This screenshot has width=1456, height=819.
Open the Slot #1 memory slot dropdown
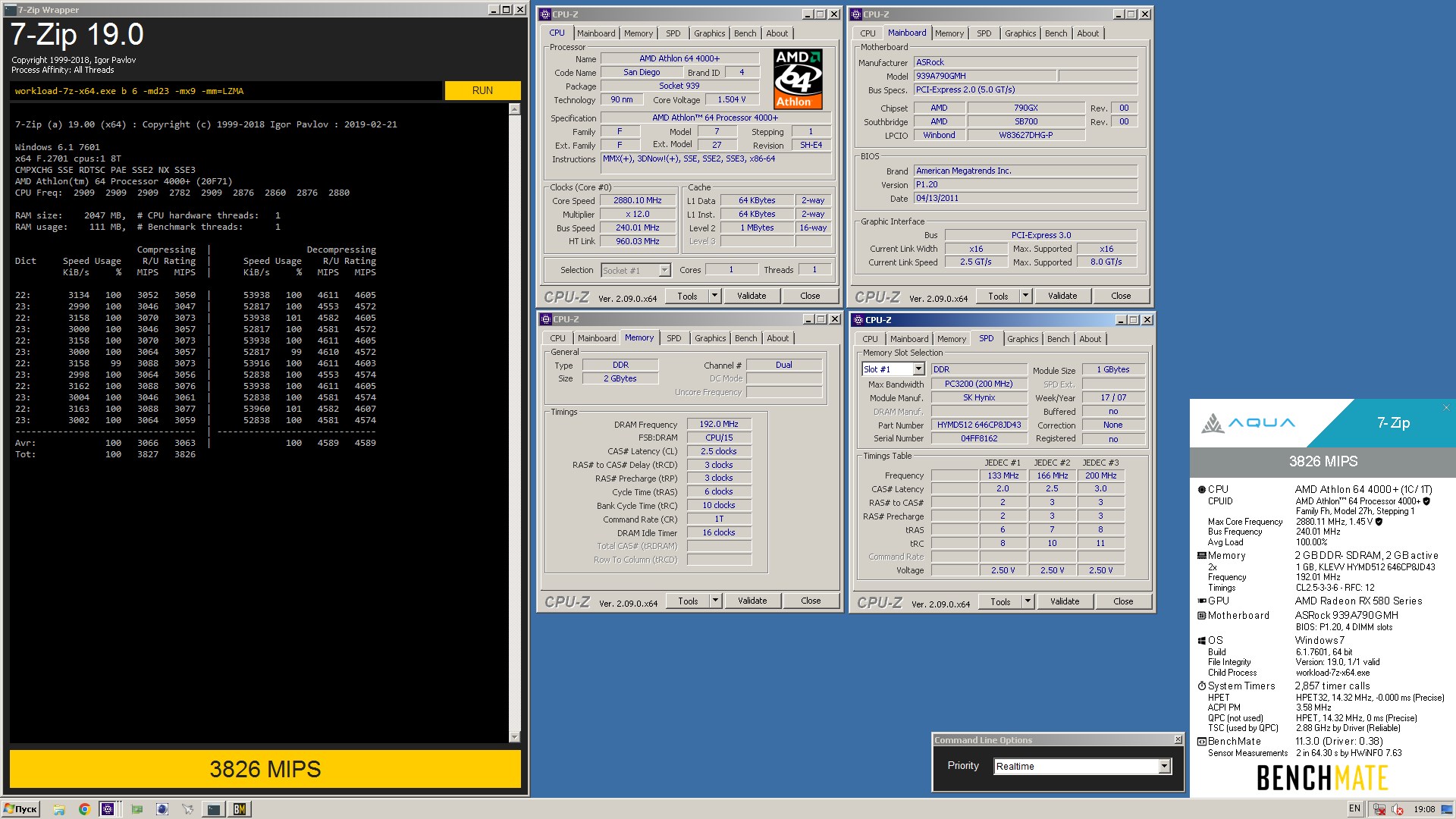(918, 369)
